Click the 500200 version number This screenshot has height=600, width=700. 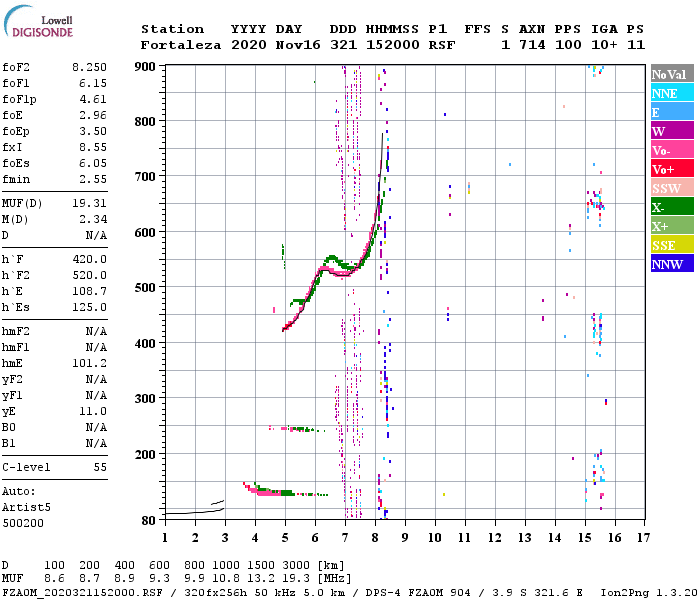point(23,523)
